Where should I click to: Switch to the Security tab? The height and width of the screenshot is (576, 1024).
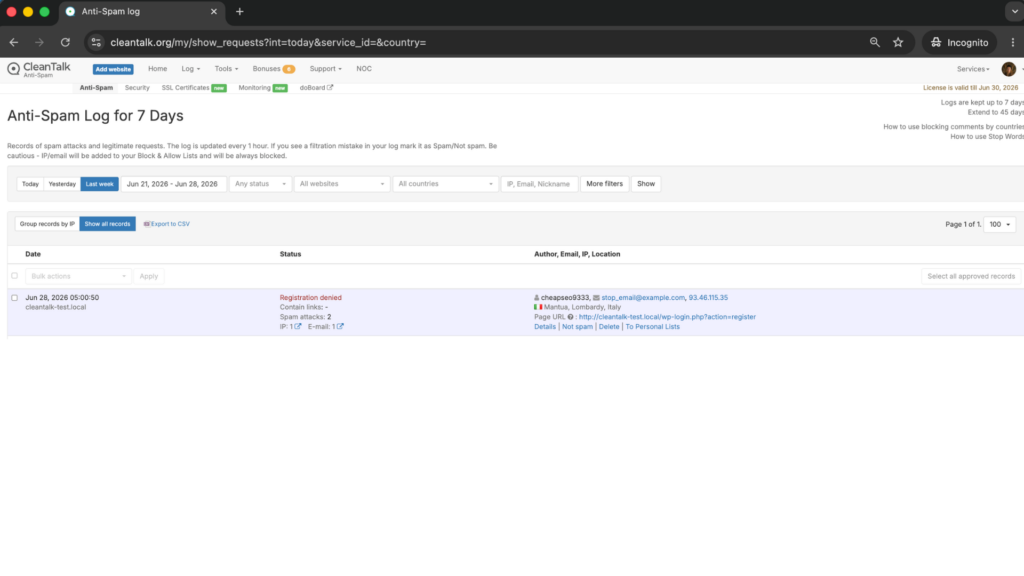click(x=137, y=88)
